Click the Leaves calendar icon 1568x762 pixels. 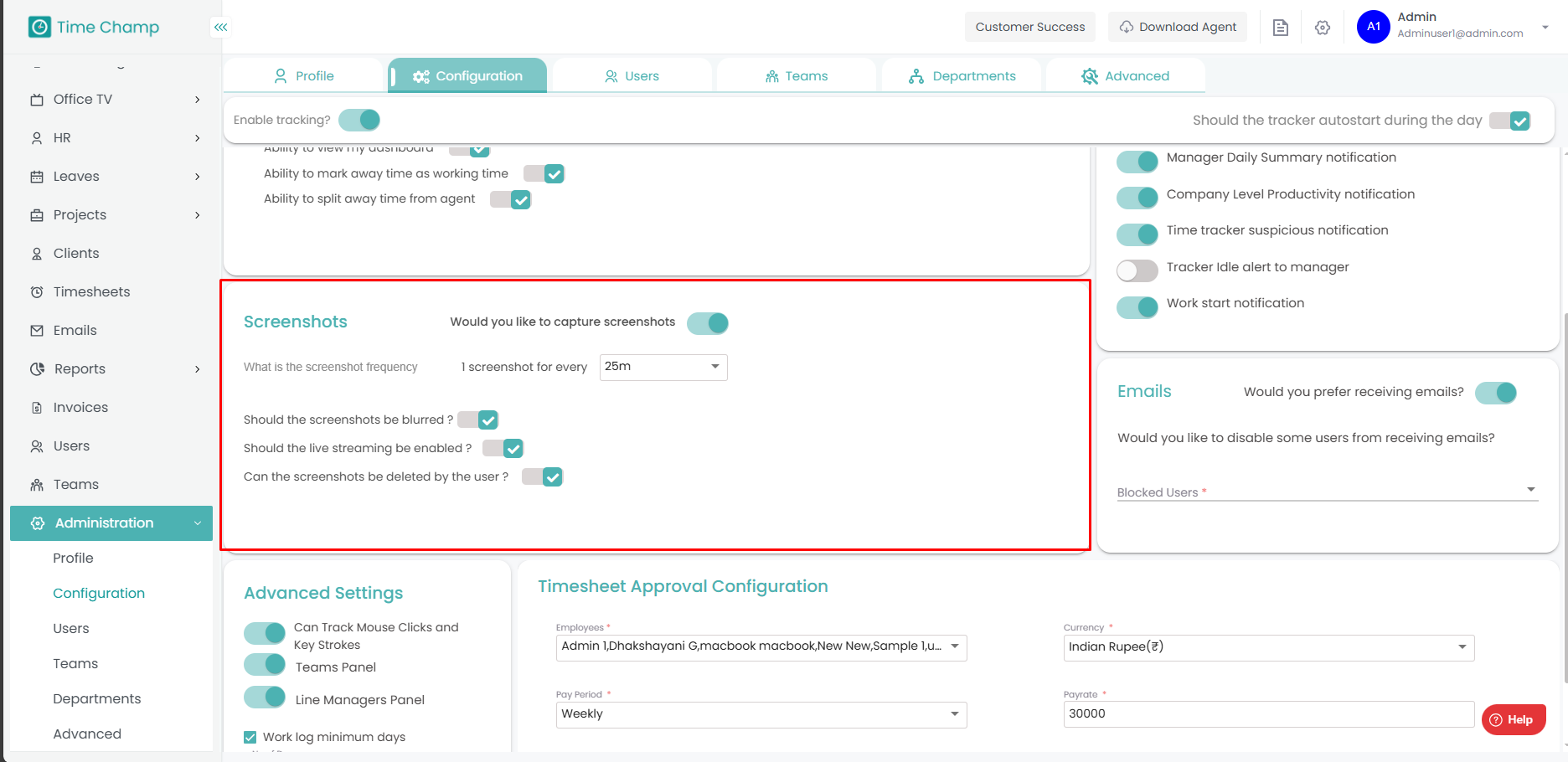[x=37, y=177]
